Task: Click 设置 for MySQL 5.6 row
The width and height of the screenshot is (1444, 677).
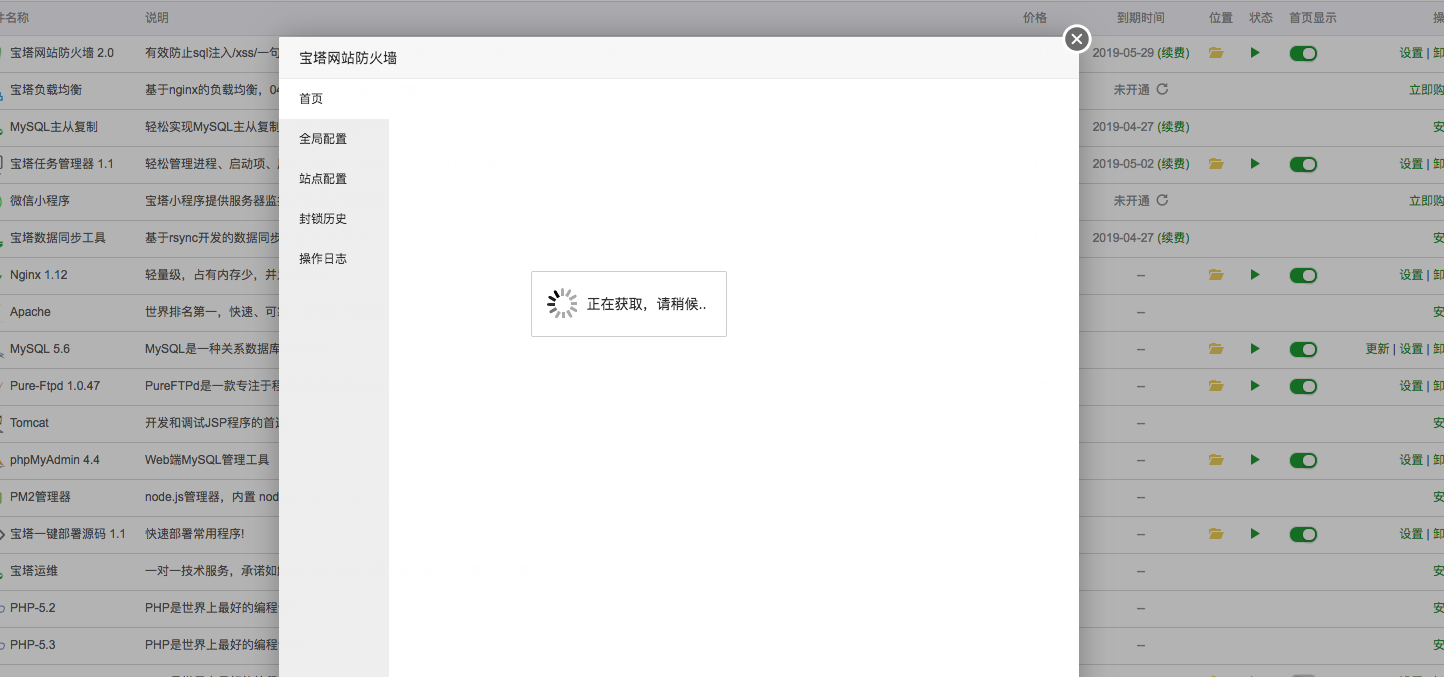Action: click(1411, 349)
